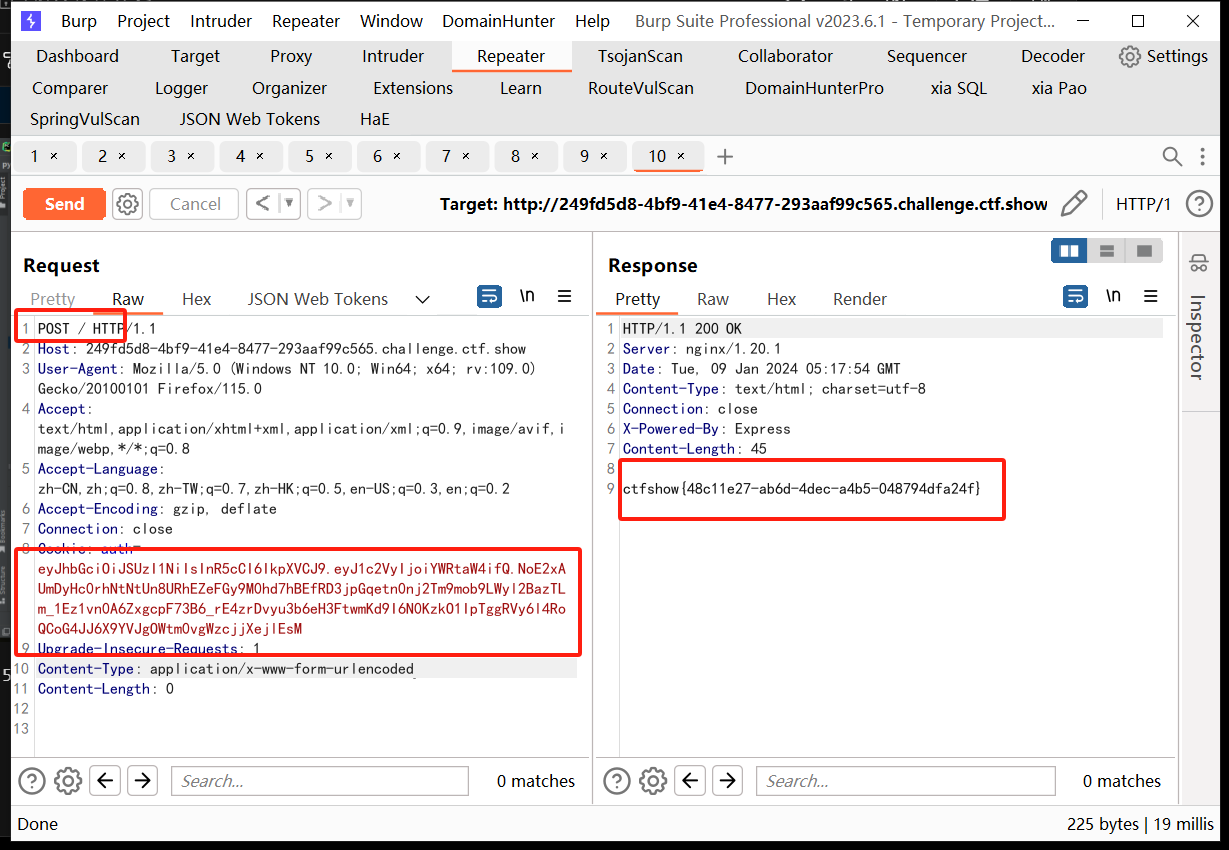Focus the response search field

click(906, 781)
